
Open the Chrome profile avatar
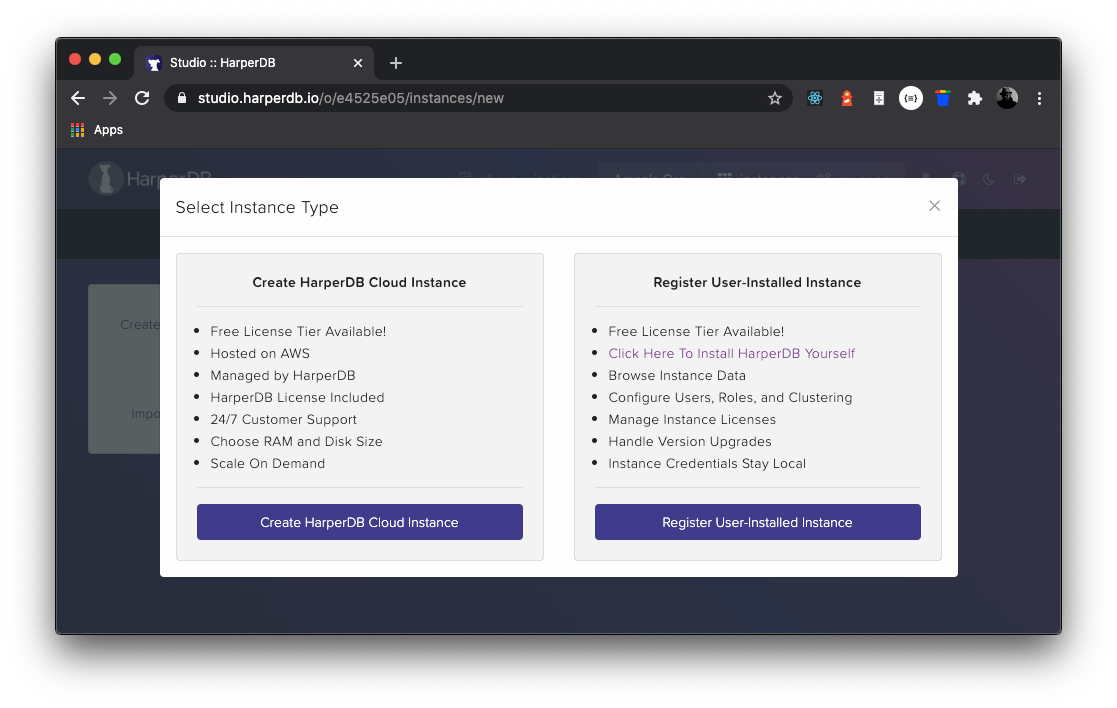[1007, 98]
